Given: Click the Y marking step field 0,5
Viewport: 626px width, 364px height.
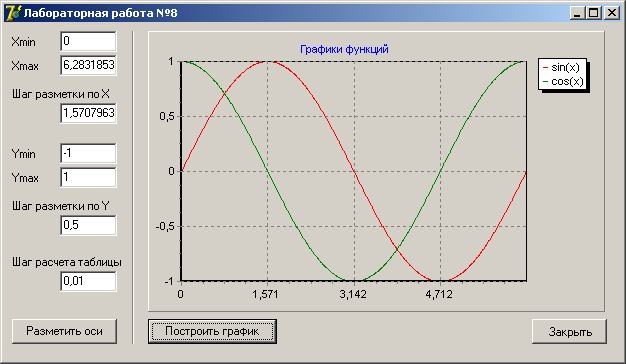Looking at the screenshot, I should coord(88,225).
